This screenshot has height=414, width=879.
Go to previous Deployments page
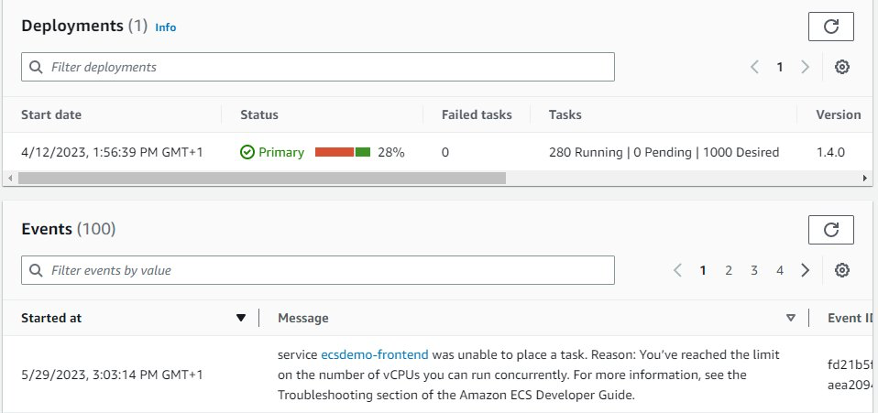[755, 67]
